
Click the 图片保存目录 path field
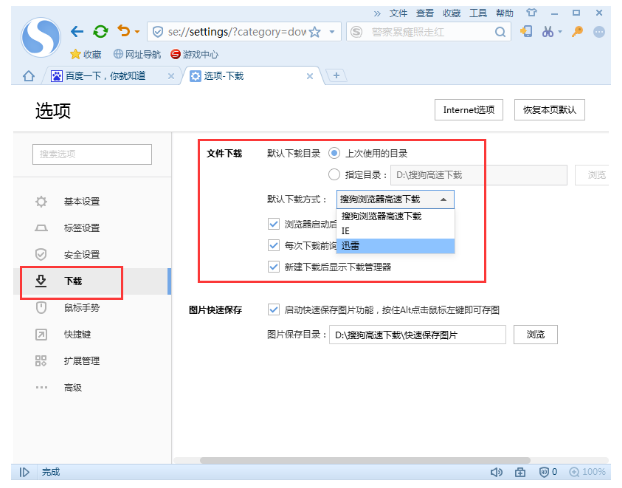point(417,335)
